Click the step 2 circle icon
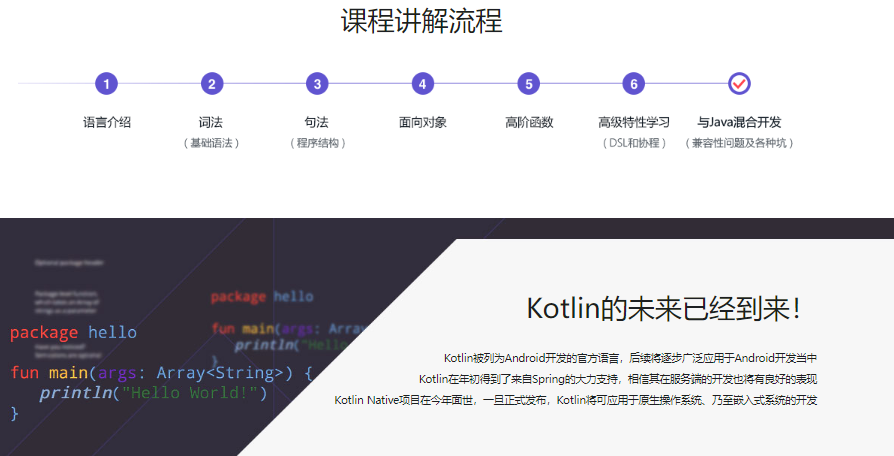The image size is (894, 456). [x=212, y=84]
